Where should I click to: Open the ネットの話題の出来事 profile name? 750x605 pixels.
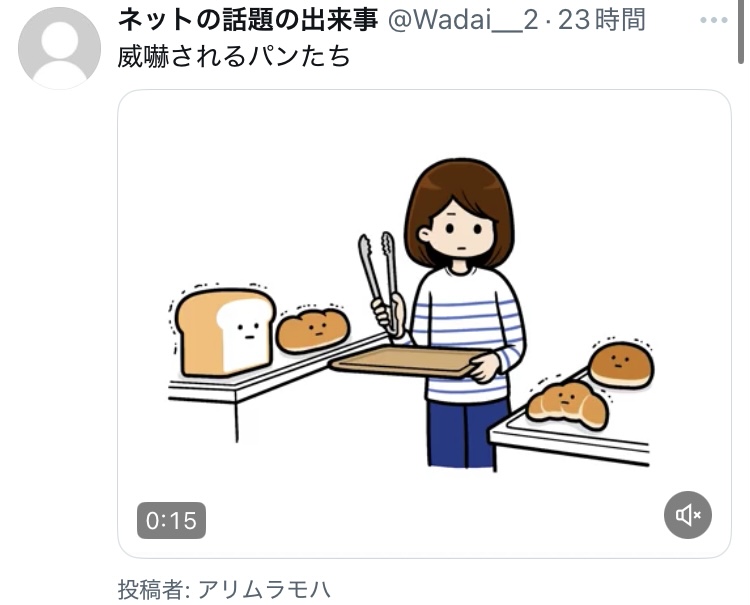pyautogui.click(x=248, y=21)
